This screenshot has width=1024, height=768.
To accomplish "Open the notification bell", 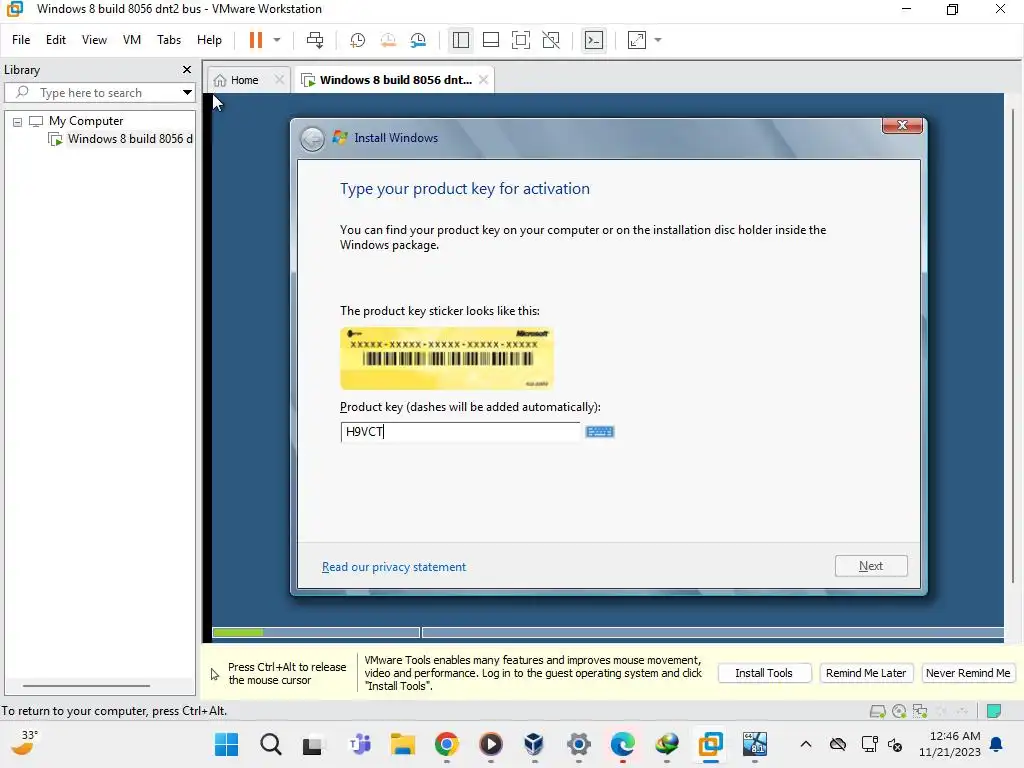I will click(997, 744).
